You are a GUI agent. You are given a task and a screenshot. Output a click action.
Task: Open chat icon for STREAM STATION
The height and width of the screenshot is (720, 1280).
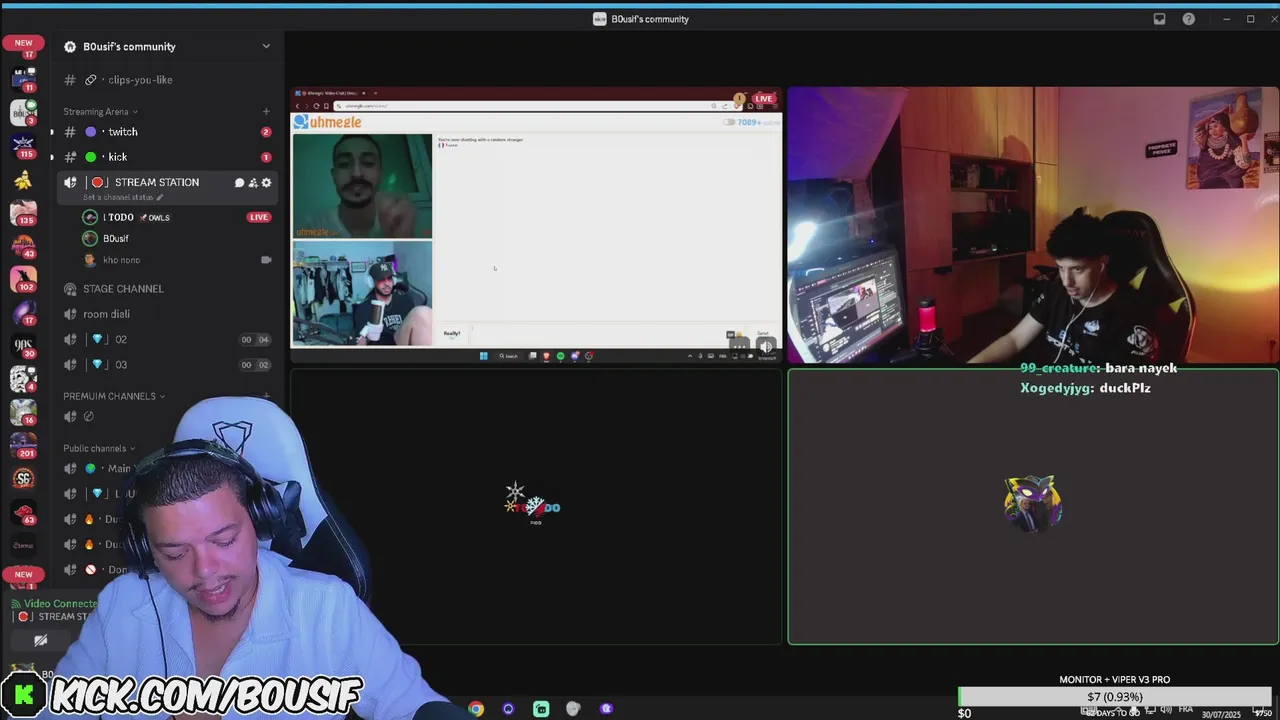point(239,183)
